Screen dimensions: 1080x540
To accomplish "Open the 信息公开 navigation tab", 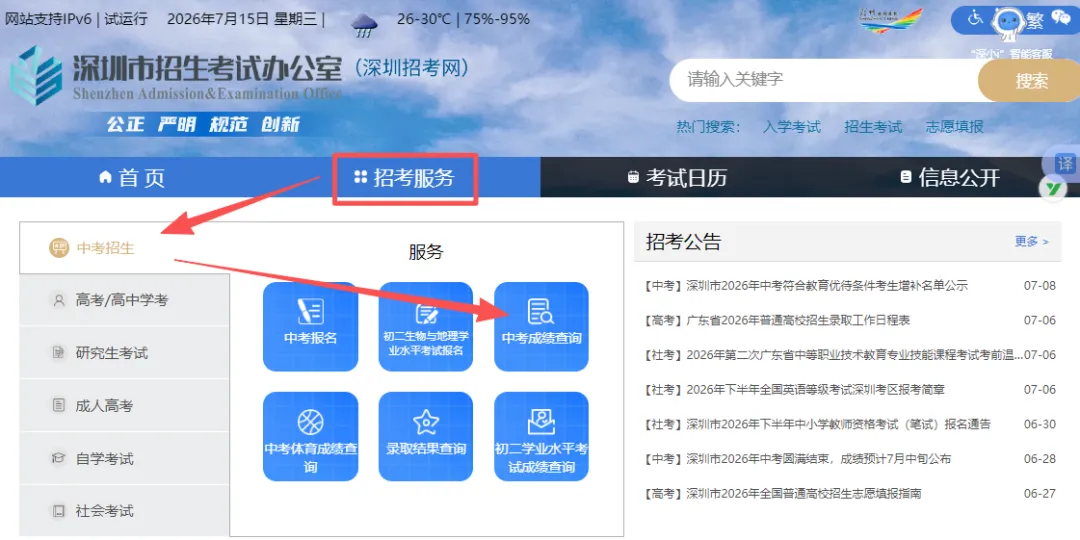I will coord(949,178).
